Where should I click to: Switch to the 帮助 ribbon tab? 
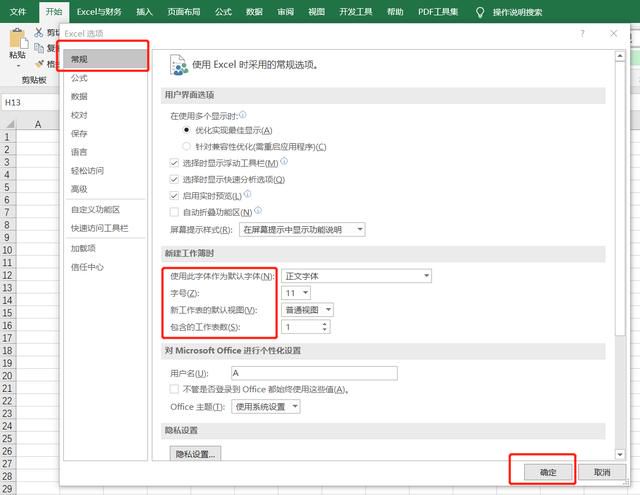coord(395,12)
